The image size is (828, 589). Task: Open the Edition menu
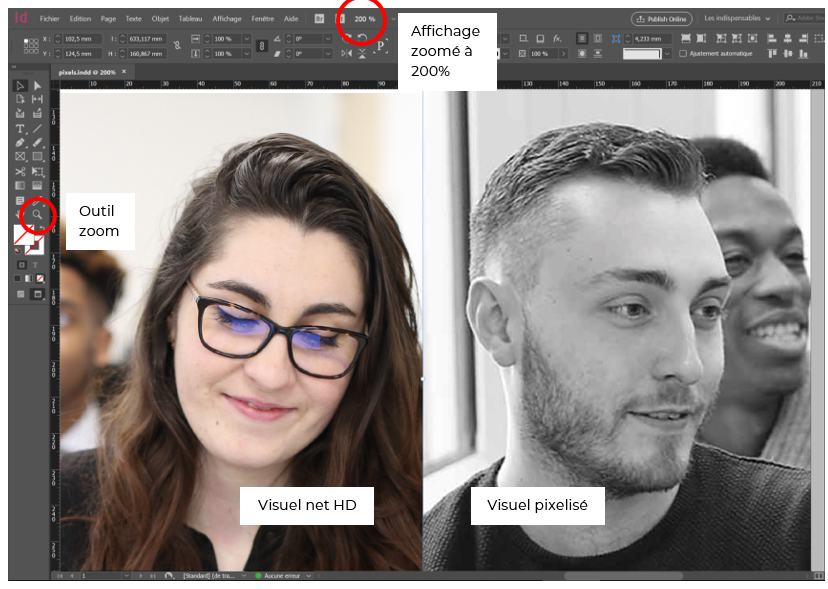coord(80,18)
